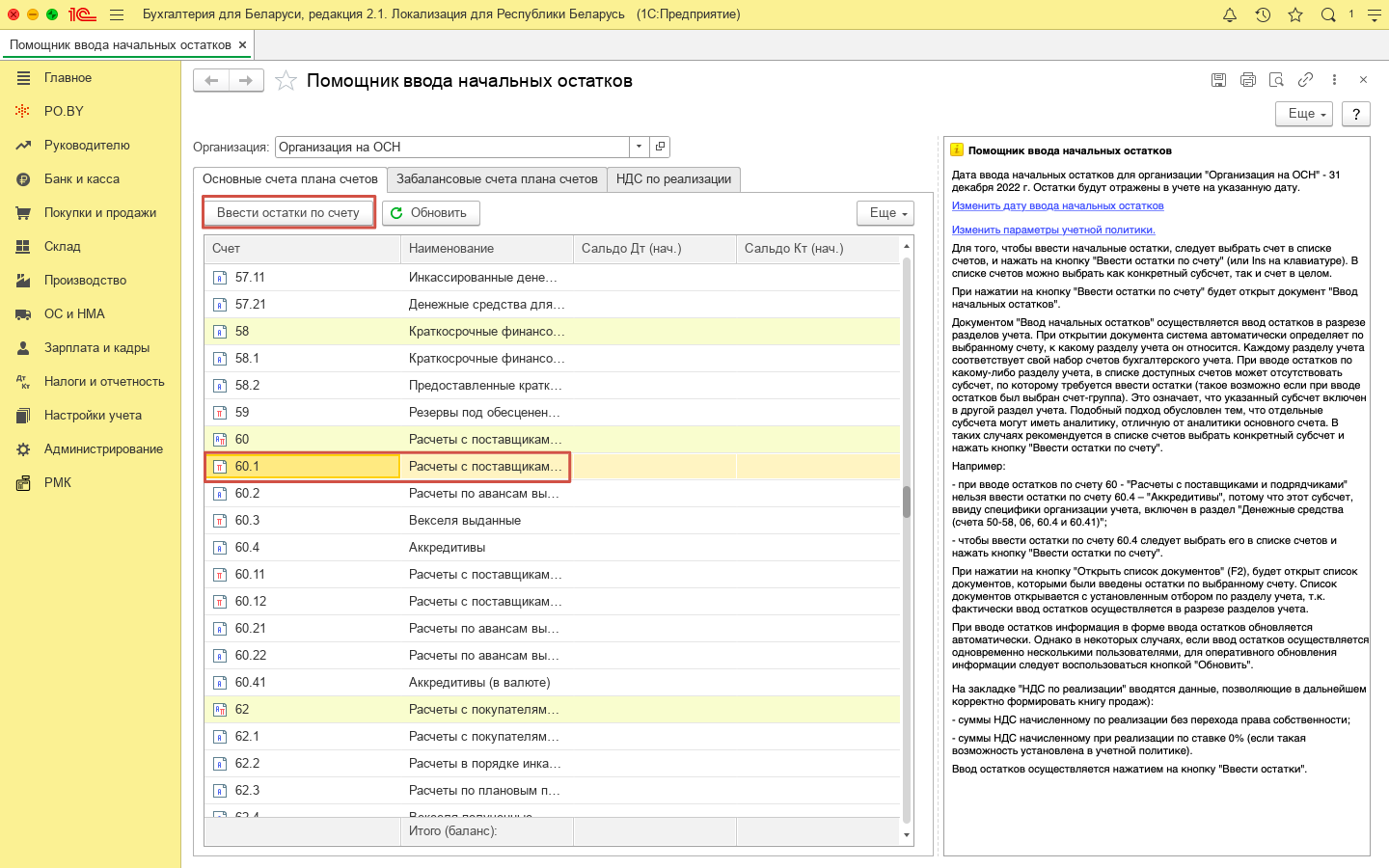Open Банк и касса sidebar section
Screen dimensions: 1389x868
click(82, 179)
